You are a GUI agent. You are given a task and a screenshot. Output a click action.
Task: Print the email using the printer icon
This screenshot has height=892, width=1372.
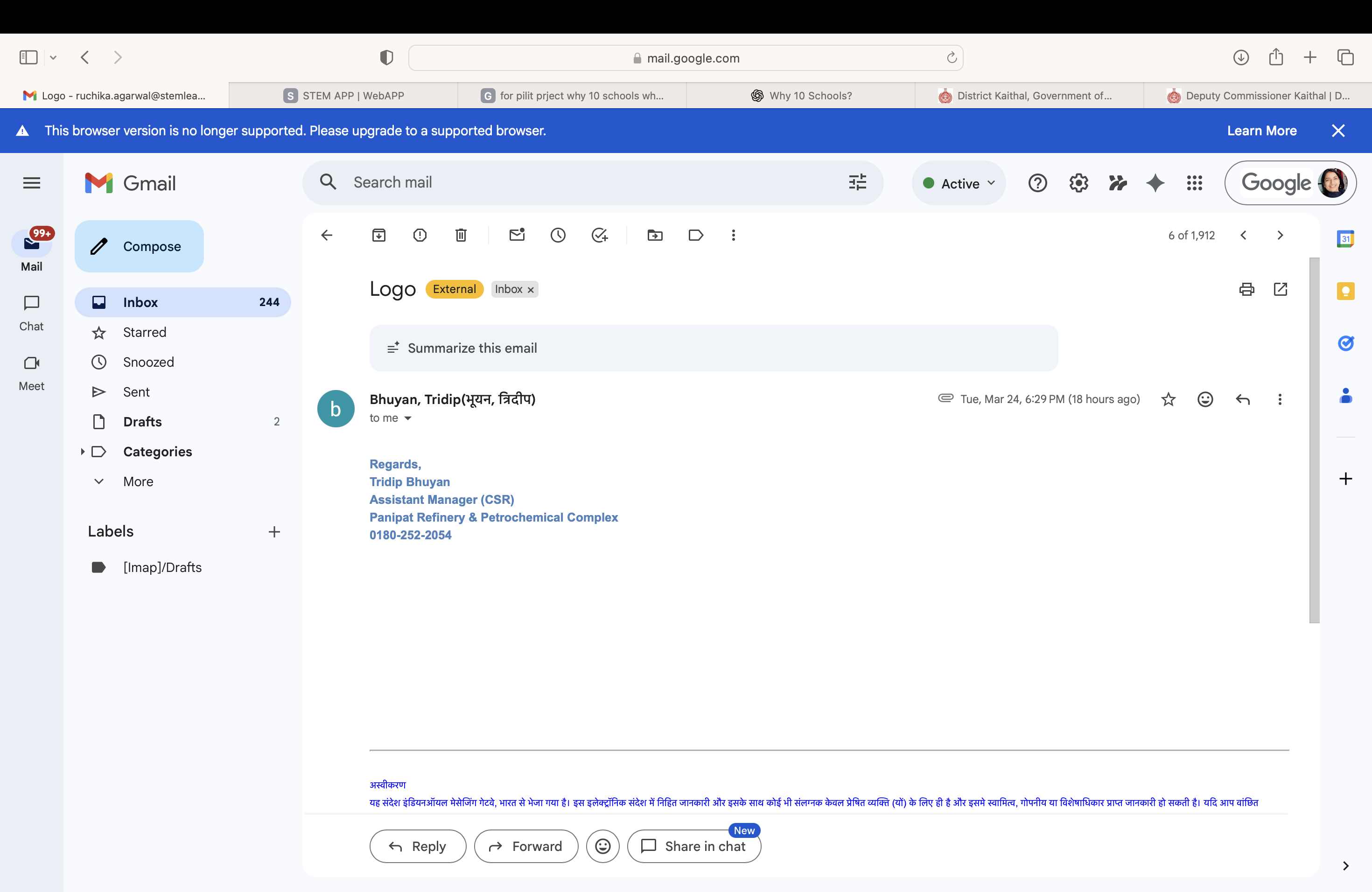(x=1246, y=289)
